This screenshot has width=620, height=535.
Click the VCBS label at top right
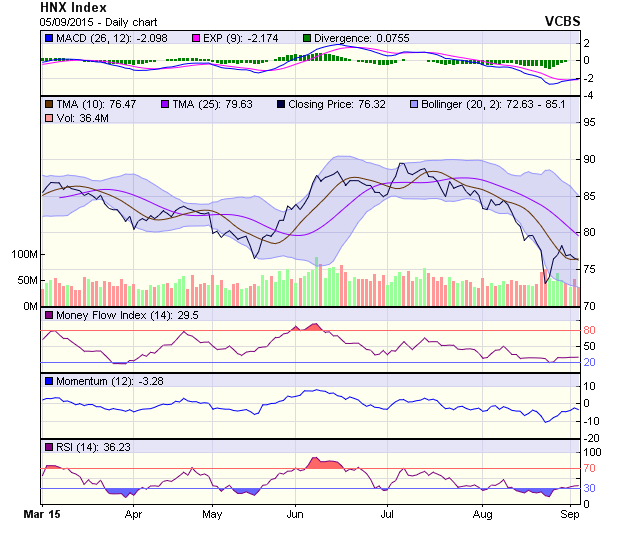[x=562, y=20]
